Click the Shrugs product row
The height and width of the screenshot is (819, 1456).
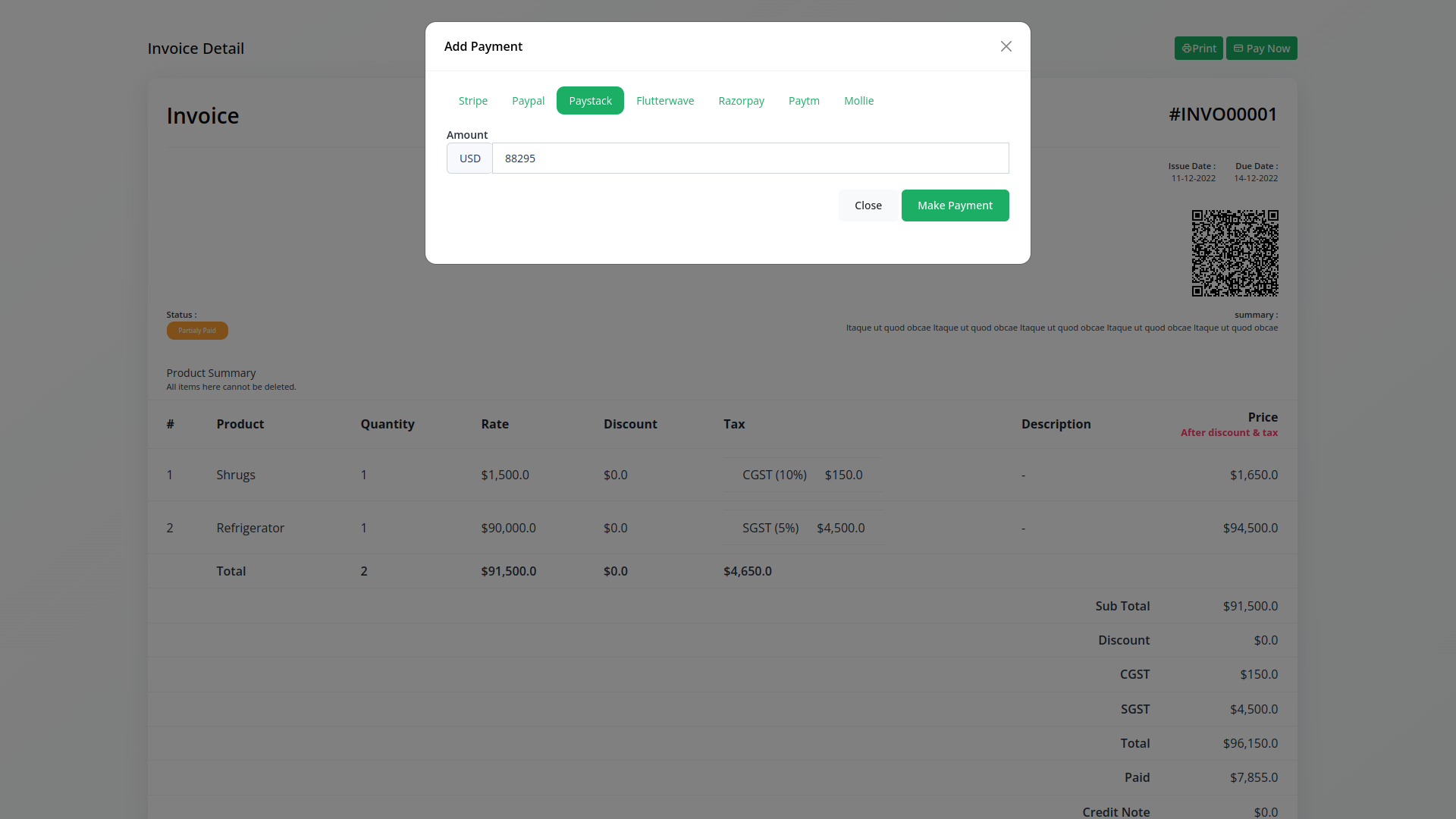coord(235,475)
